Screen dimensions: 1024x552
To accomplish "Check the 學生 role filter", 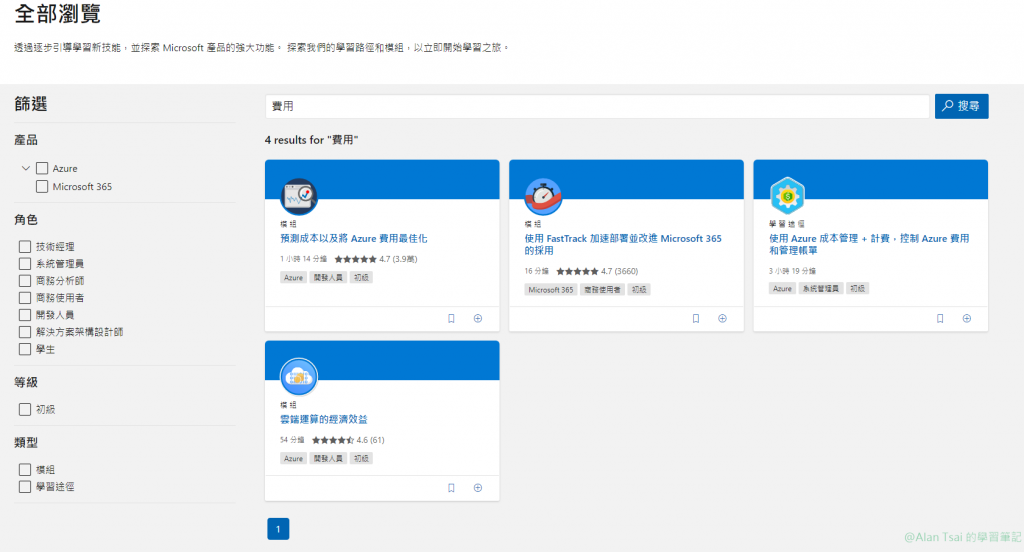I will [25, 349].
